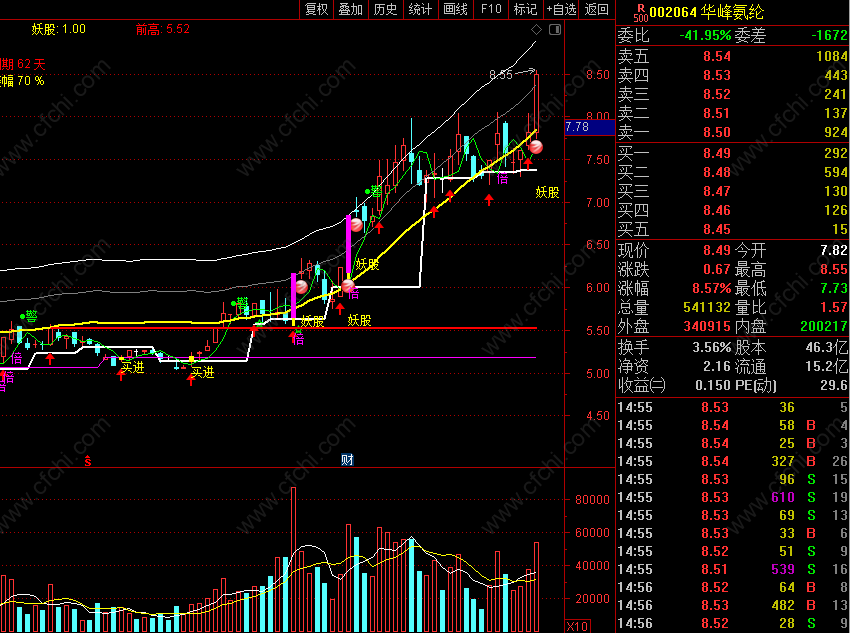Click the rightmost 妖股 label near 7.00
This screenshot has width=850, height=633.
click(548, 192)
